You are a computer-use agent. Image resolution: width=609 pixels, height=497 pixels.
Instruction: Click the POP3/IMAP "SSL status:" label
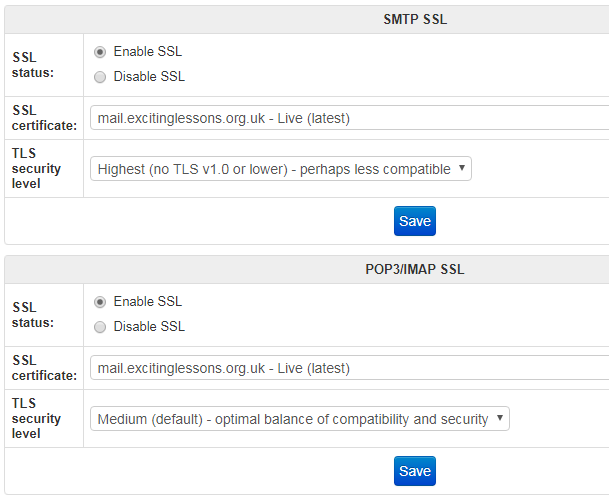coord(33,315)
